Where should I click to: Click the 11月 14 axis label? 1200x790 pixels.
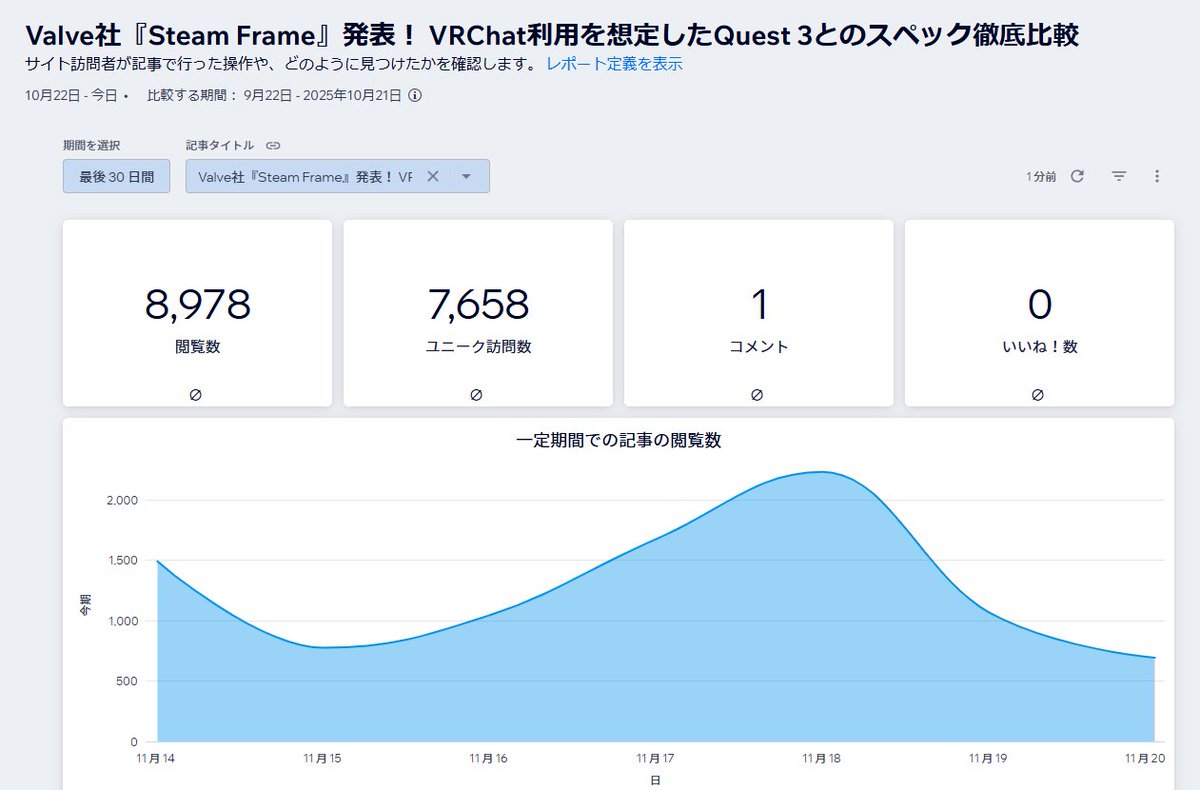(156, 759)
